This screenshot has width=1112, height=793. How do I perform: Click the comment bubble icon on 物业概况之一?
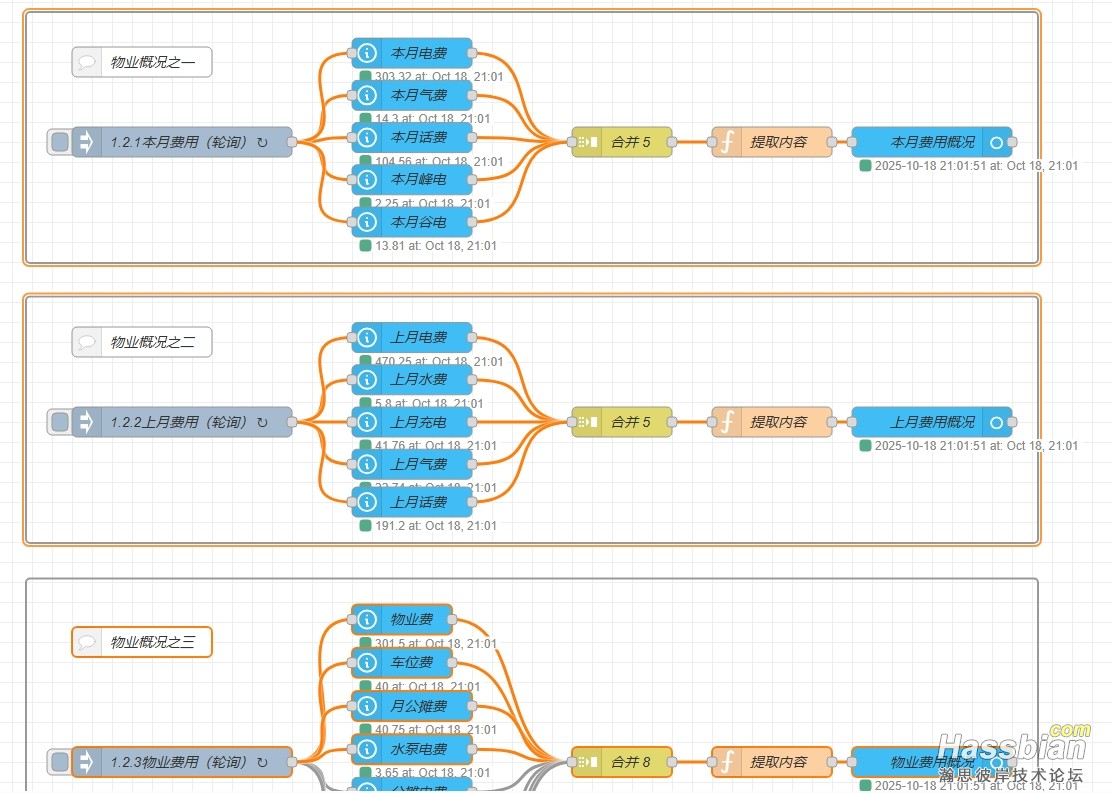point(88,63)
